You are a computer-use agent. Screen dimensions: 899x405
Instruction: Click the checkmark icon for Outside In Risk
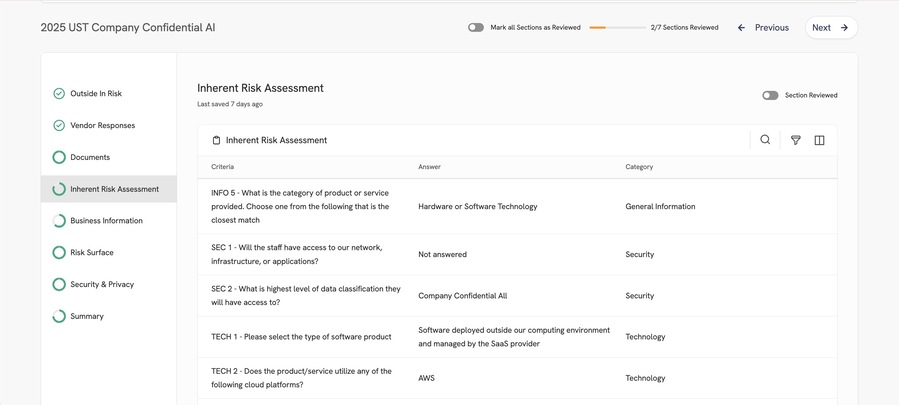59,94
